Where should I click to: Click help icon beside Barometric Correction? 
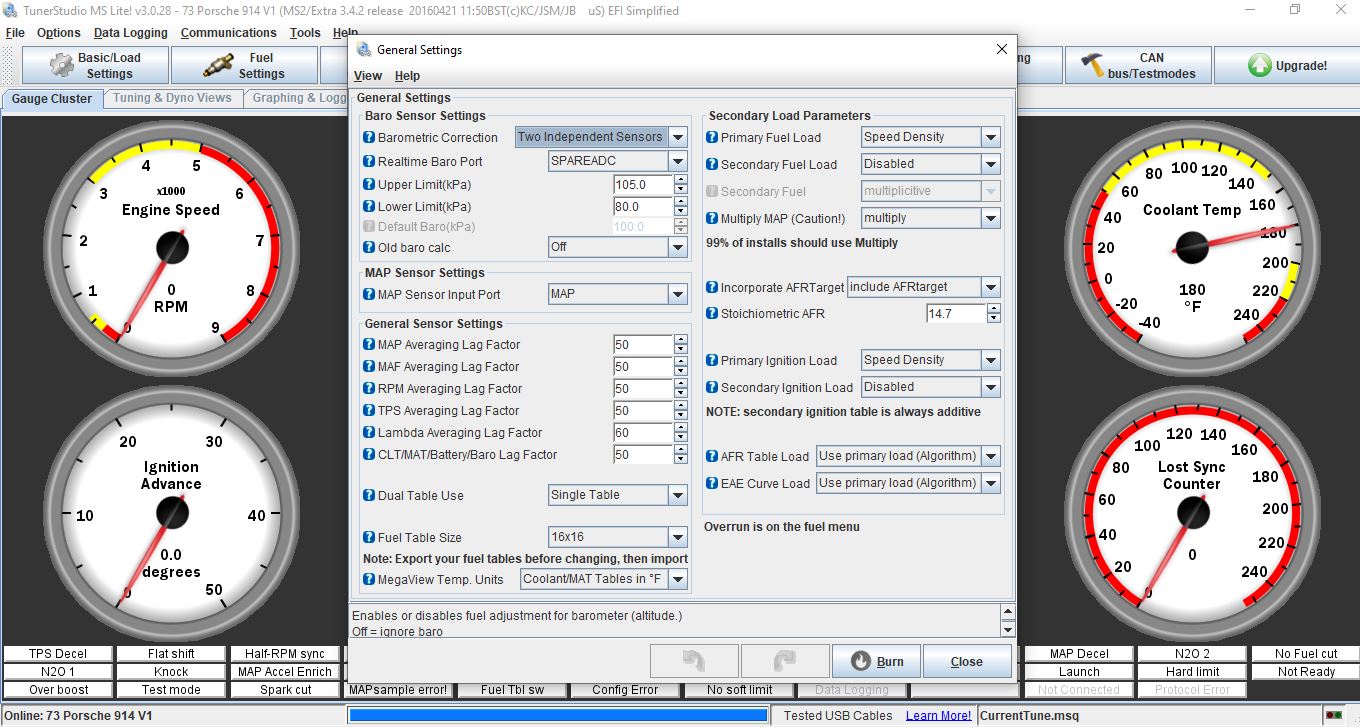(x=370, y=138)
